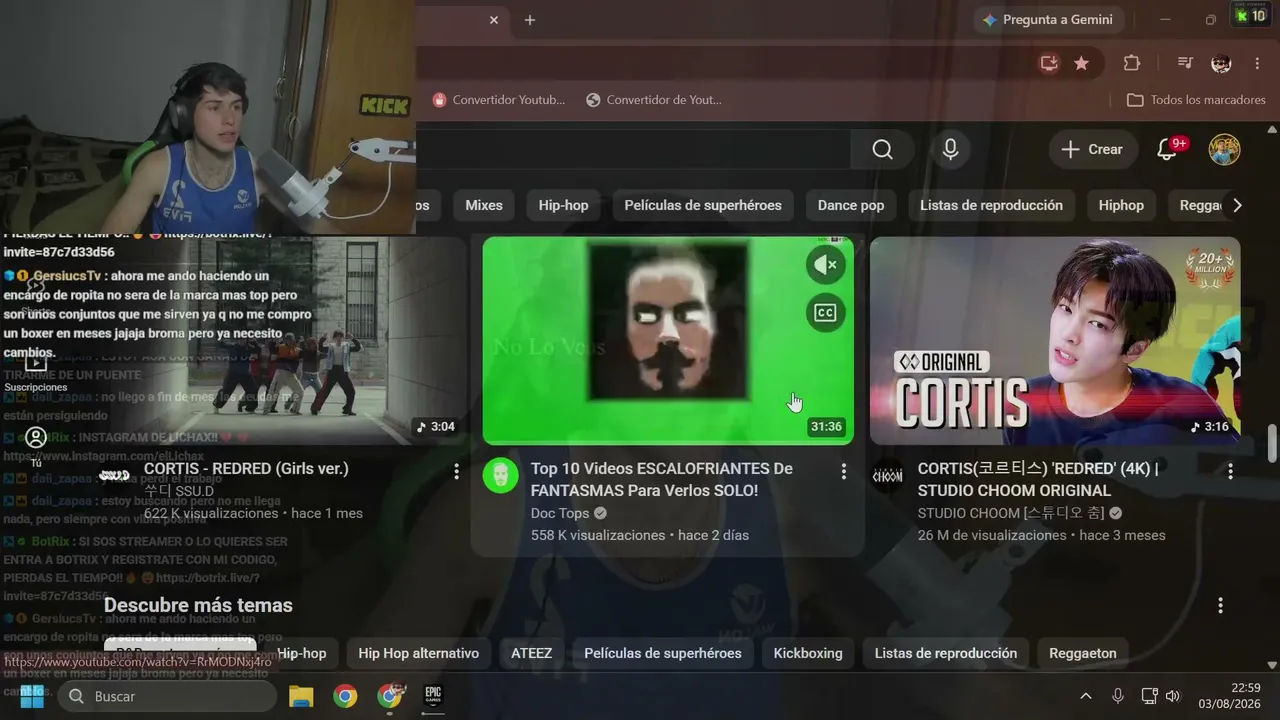This screenshot has width=1280, height=720.
Task: Select the Hiphop filter chip
Action: point(1121,205)
